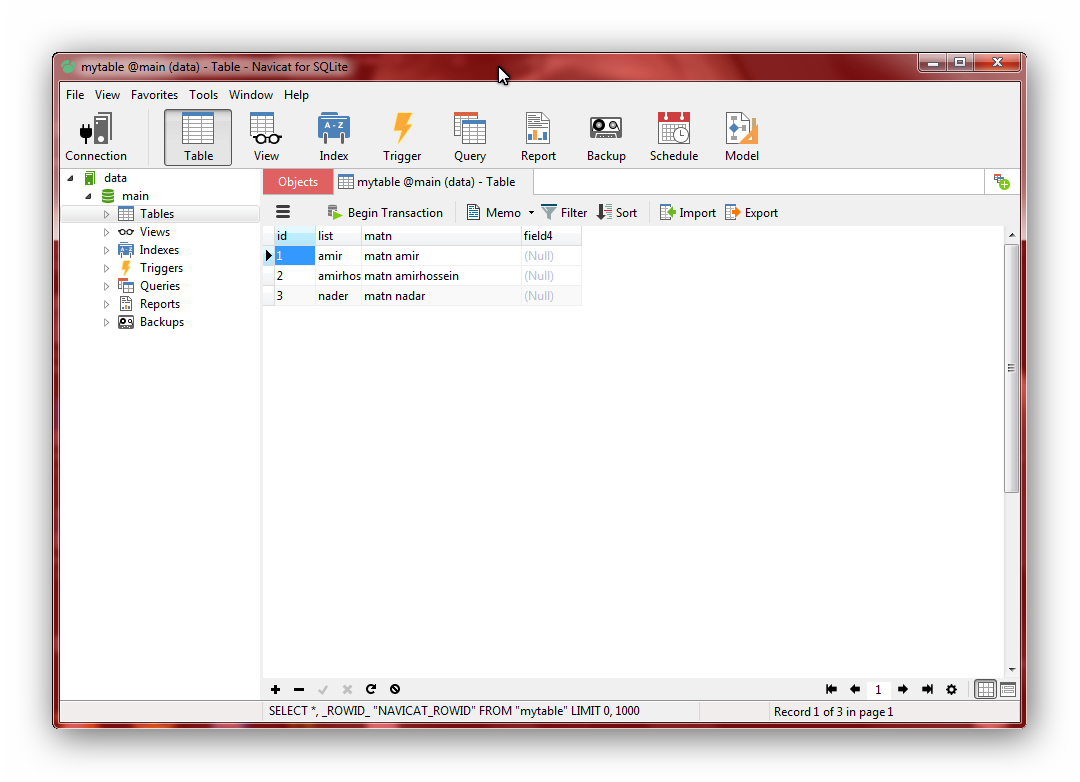Open the Favorites menu
This screenshot has height=782, width=1080.
(x=154, y=95)
